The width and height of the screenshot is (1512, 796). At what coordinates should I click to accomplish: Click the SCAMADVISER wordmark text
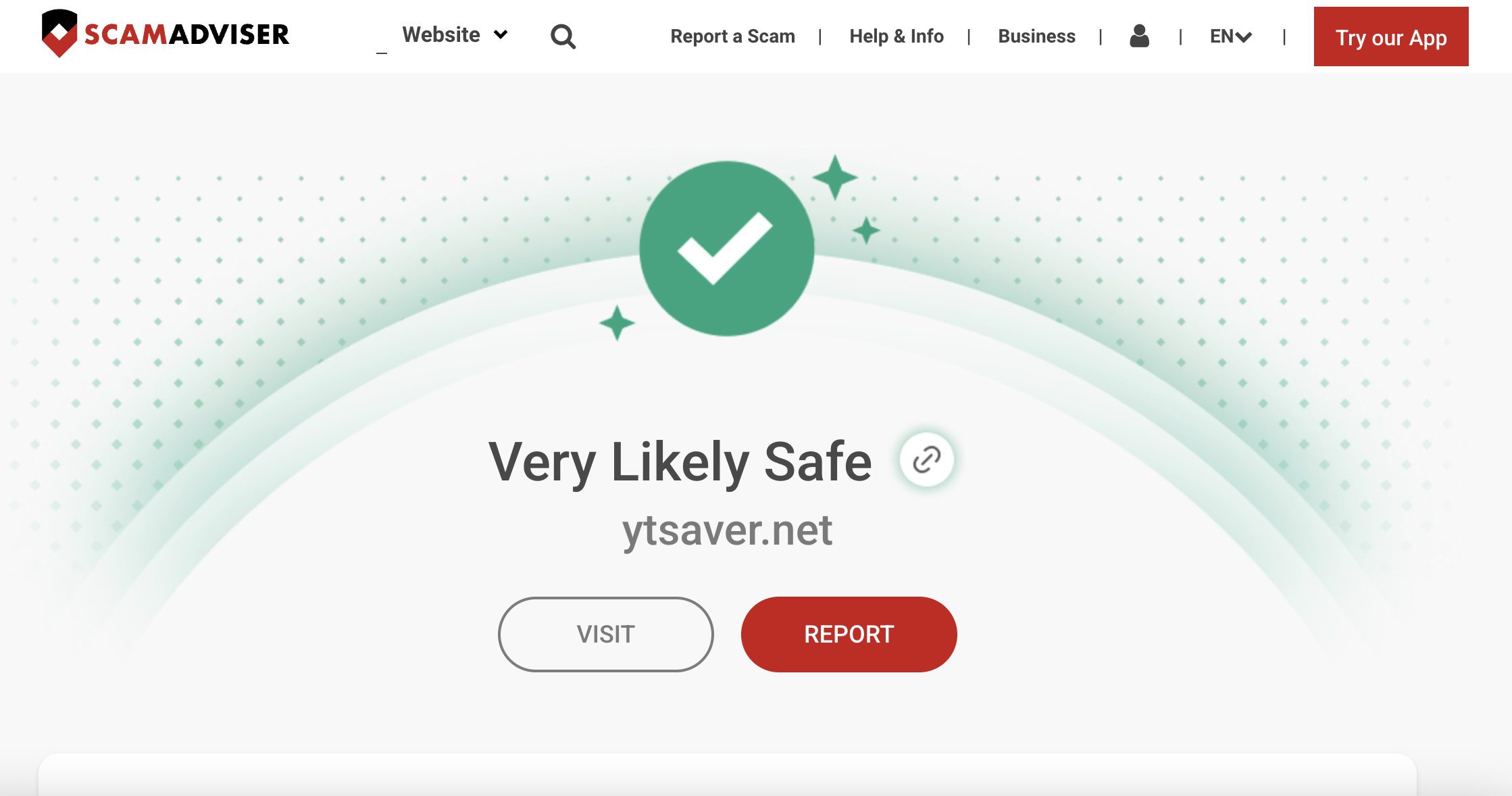[x=186, y=34]
